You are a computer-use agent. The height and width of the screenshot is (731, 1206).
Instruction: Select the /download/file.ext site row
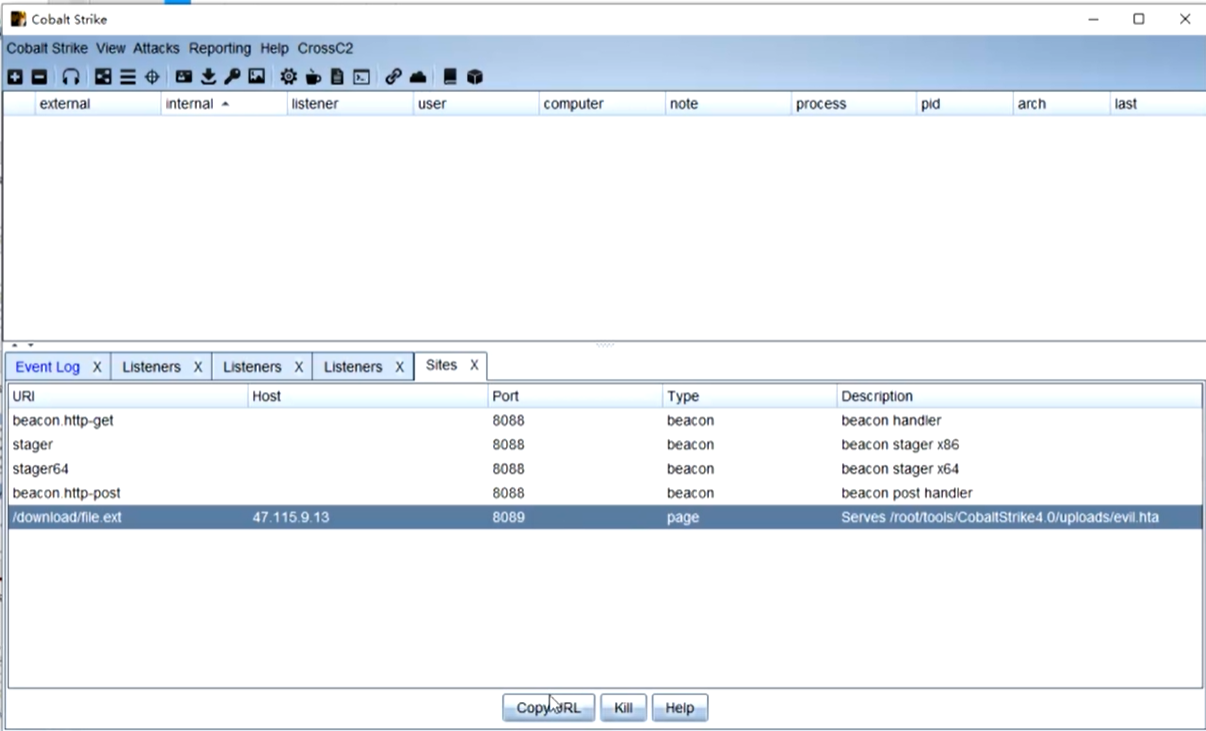click(x=605, y=517)
